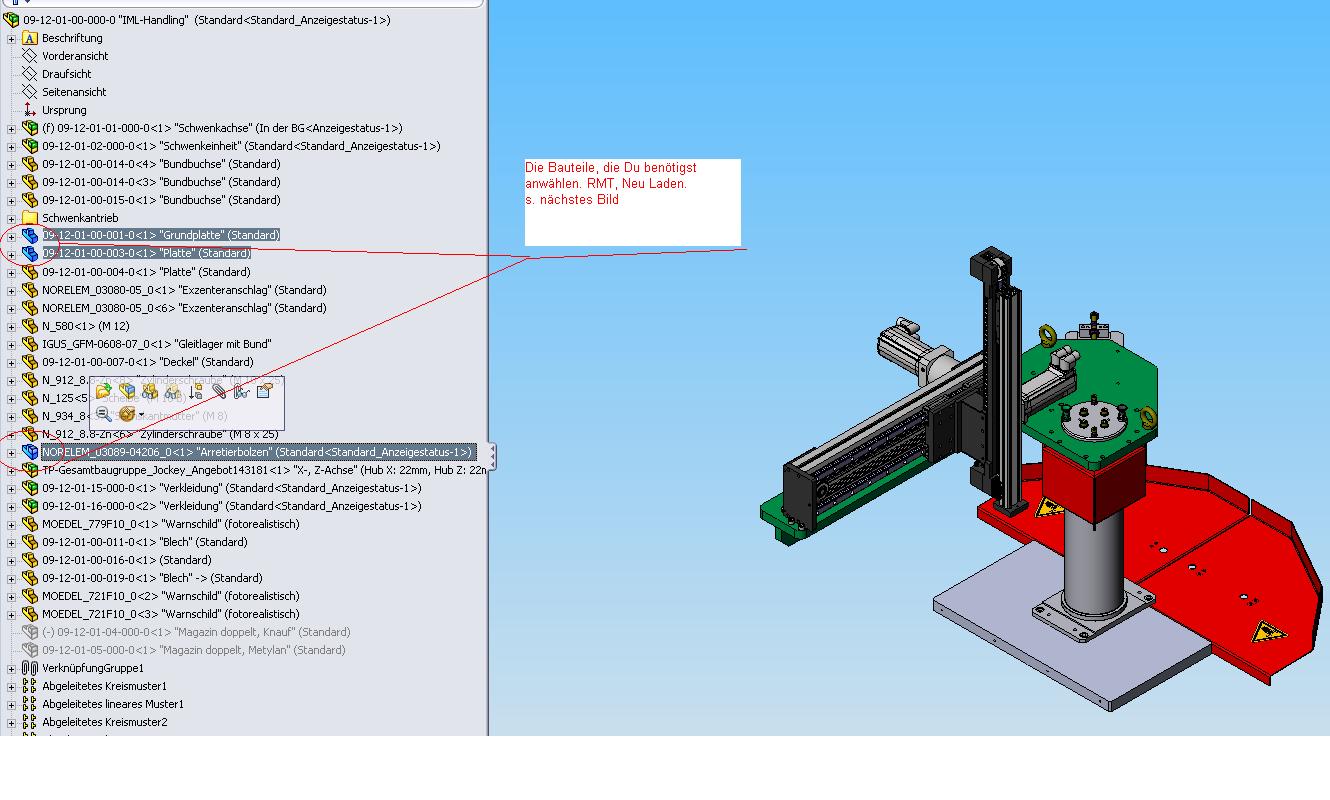The height and width of the screenshot is (800, 1330).
Task: Click the Abgeleitetes lineares Muster1 pattern icon
Action: coord(30,704)
